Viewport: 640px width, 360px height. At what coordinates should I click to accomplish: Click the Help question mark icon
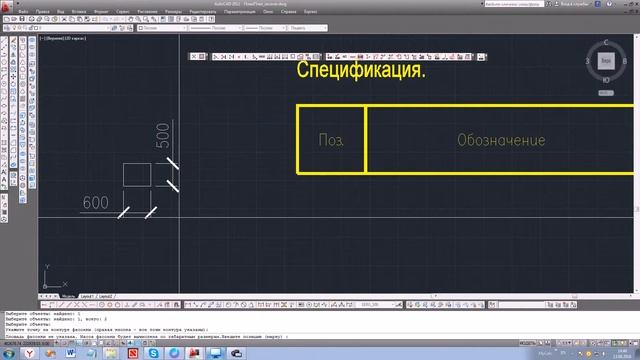tap(609, 4)
